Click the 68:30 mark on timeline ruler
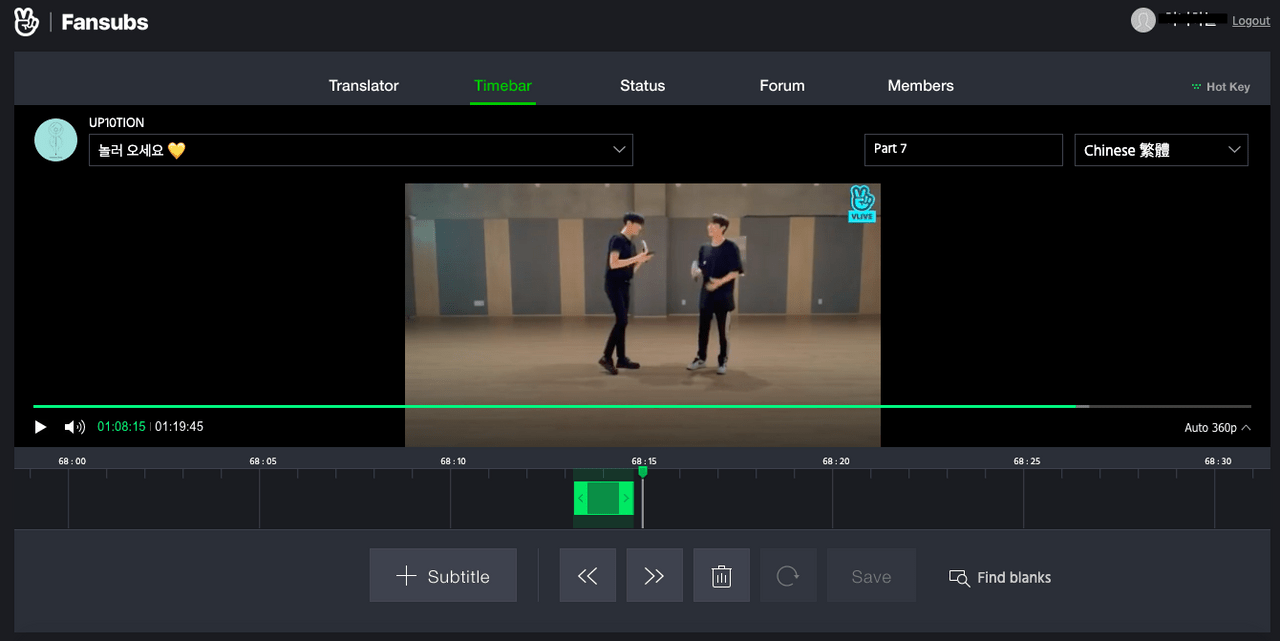1280x641 pixels. pos(1218,461)
